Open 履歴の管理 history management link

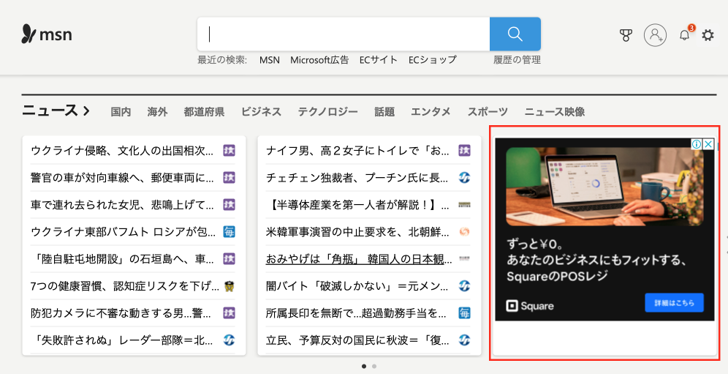point(517,60)
